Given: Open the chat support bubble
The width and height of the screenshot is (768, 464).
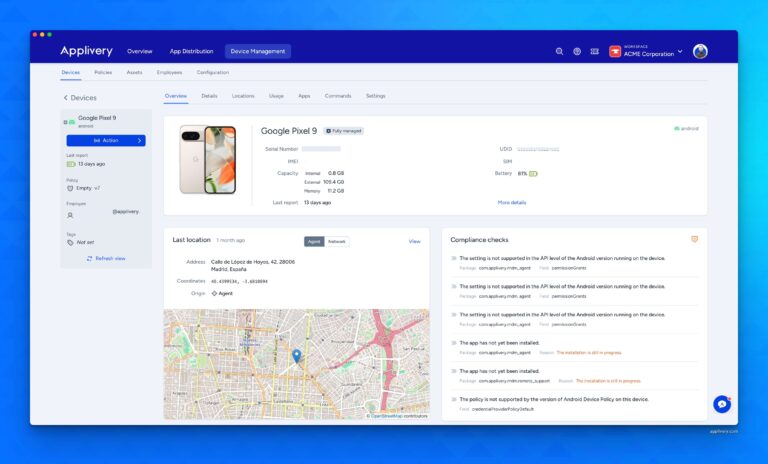Looking at the screenshot, I should coord(721,404).
